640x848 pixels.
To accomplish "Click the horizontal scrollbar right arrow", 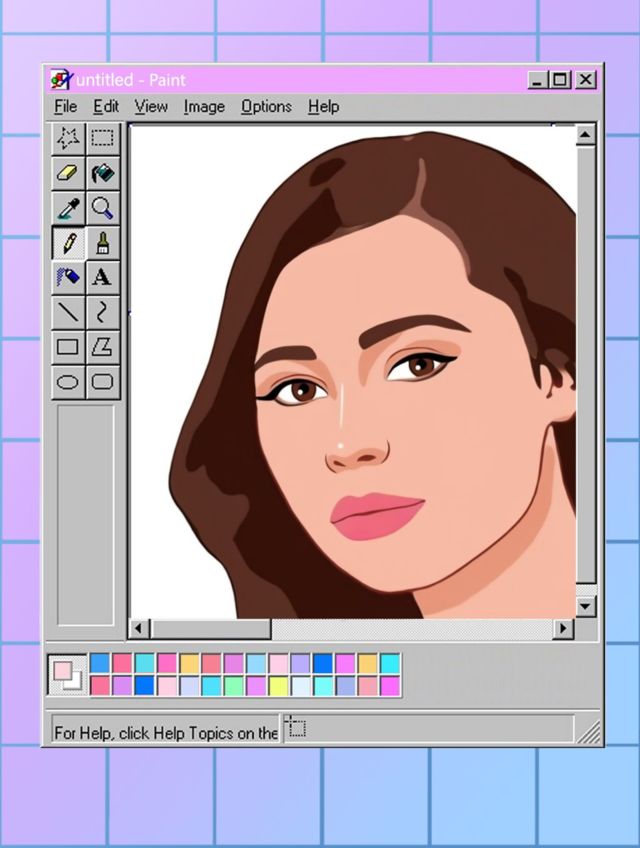I will (563, 628).
